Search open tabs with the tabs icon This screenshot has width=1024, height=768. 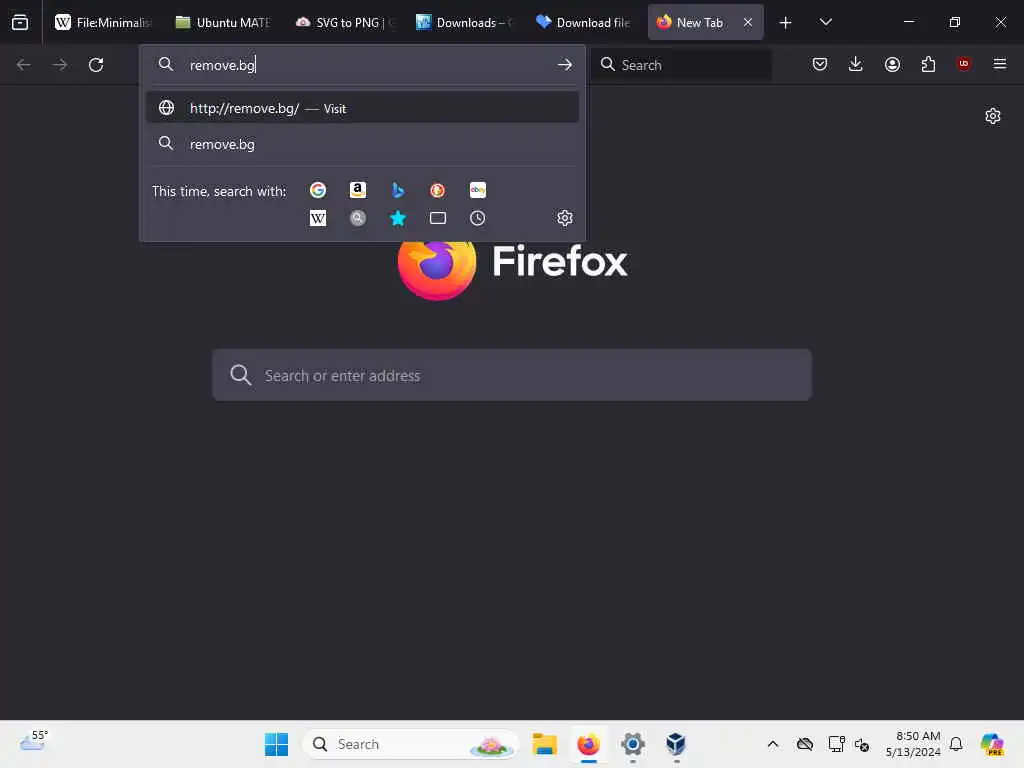pyautogui.click(x=438, y=218)
